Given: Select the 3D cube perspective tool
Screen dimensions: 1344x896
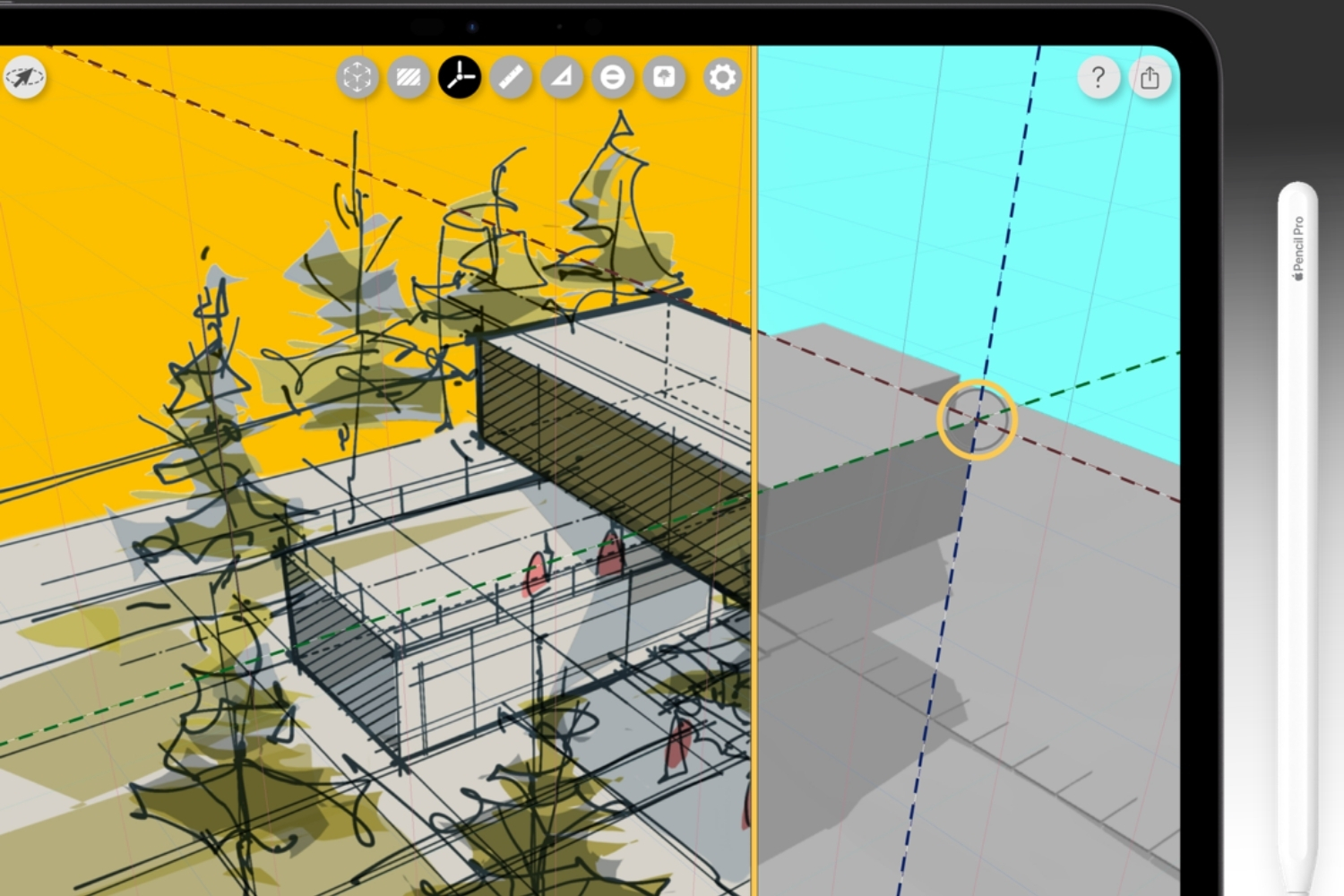Looking at the screenshot, I should (x=358, y=78).
